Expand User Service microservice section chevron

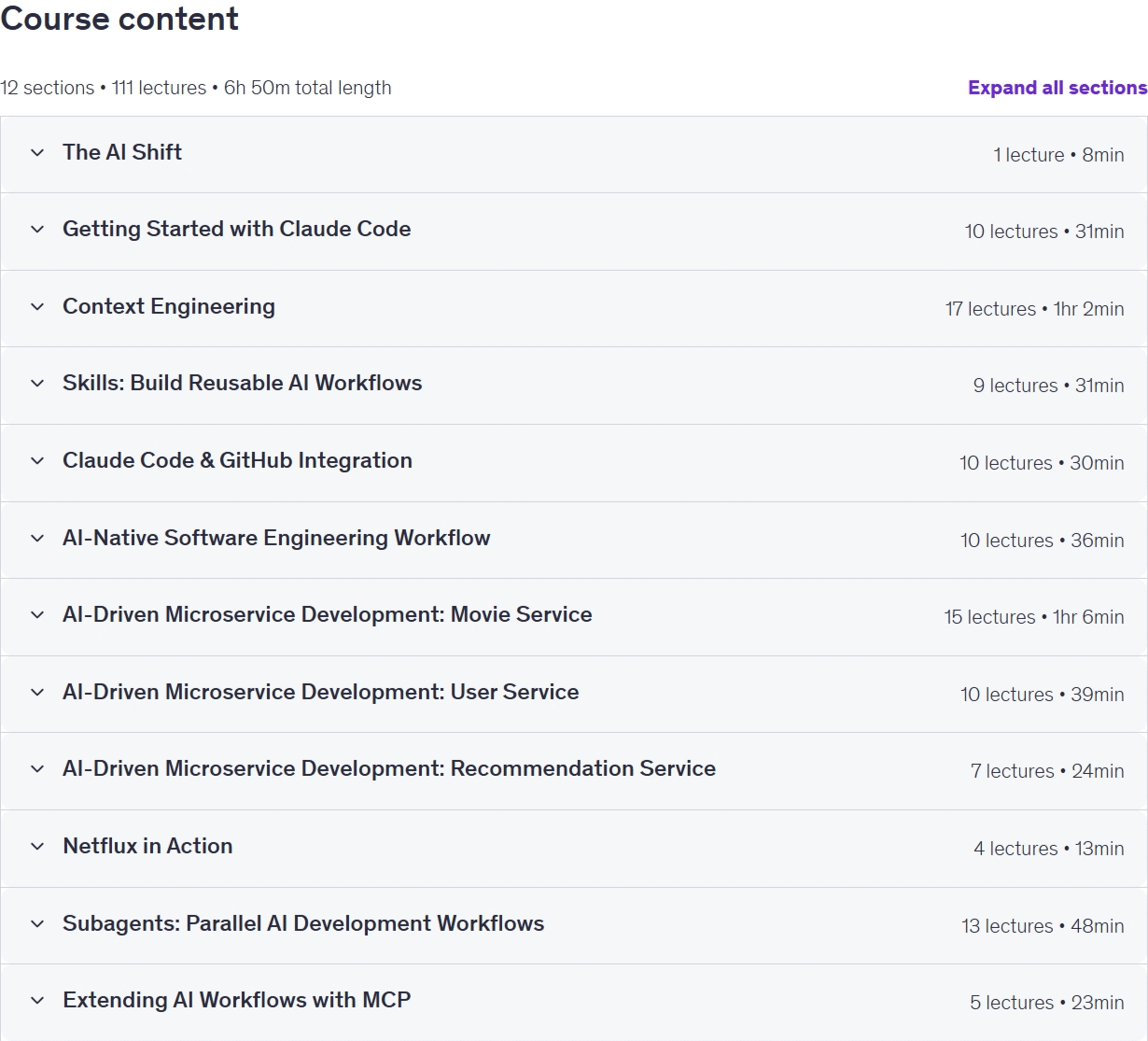[37, 693]
